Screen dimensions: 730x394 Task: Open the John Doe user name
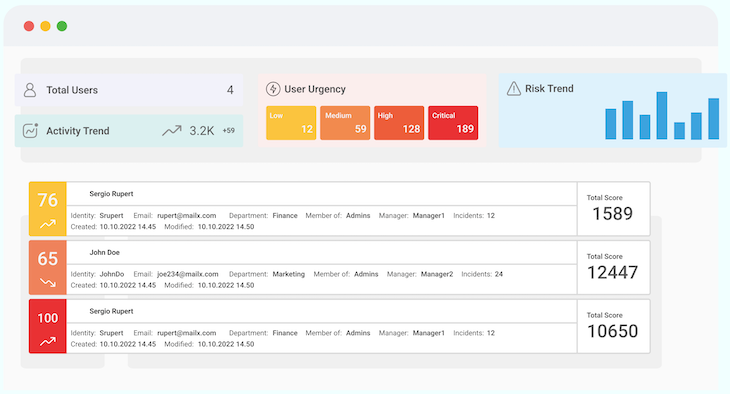point(105,252)
